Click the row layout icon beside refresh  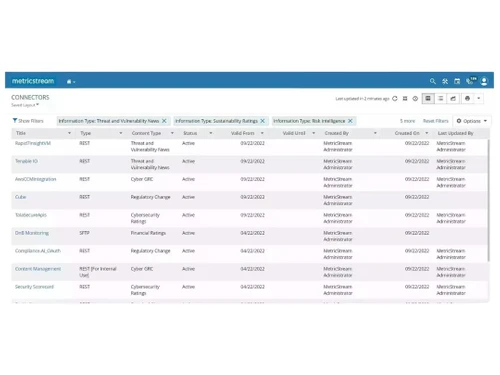pos(405,98)
